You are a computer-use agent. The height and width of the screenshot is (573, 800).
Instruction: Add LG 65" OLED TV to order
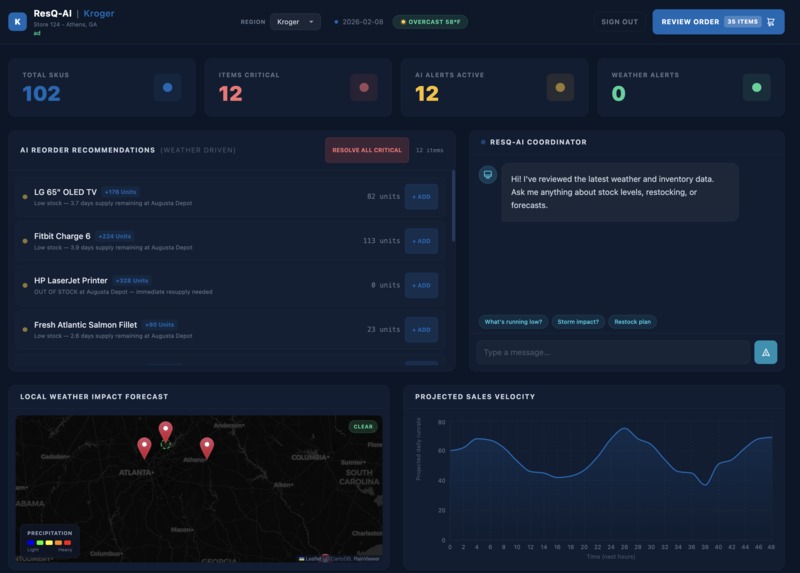[421, 196]
